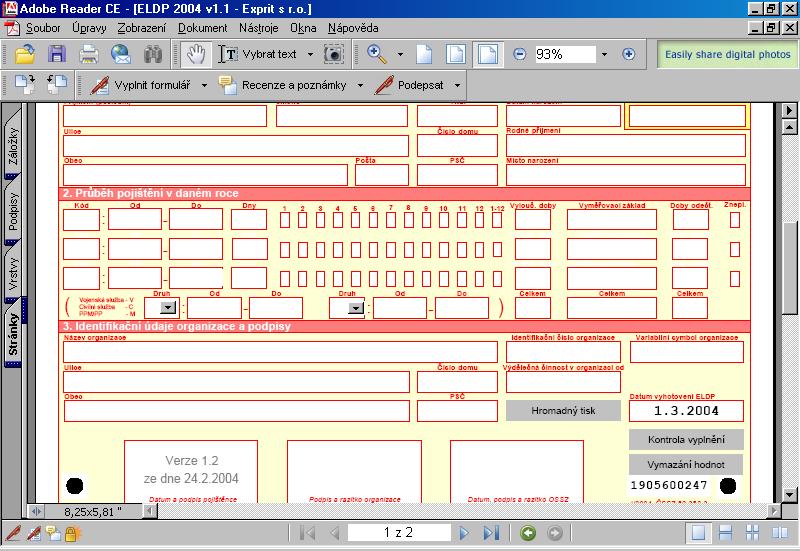
Task: Expand the zoom tool dropdown arrow
Action: (400, 54)
